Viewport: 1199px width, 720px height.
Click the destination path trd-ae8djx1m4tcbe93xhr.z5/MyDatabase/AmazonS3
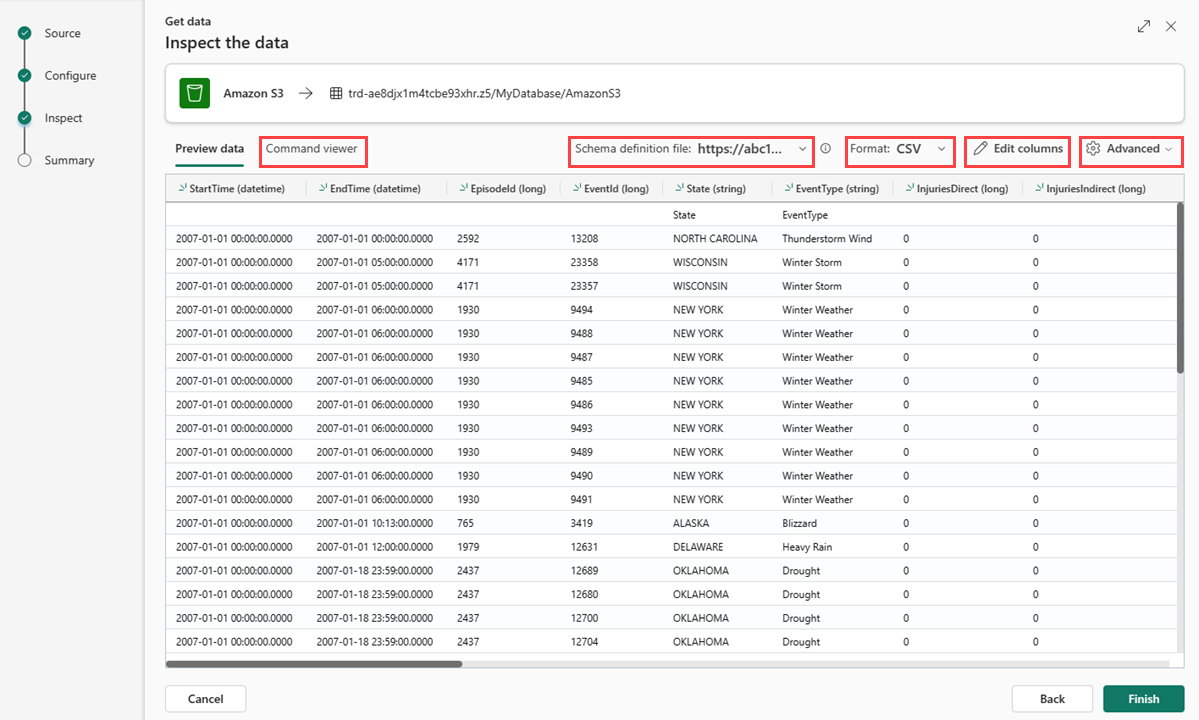[484, 93]
